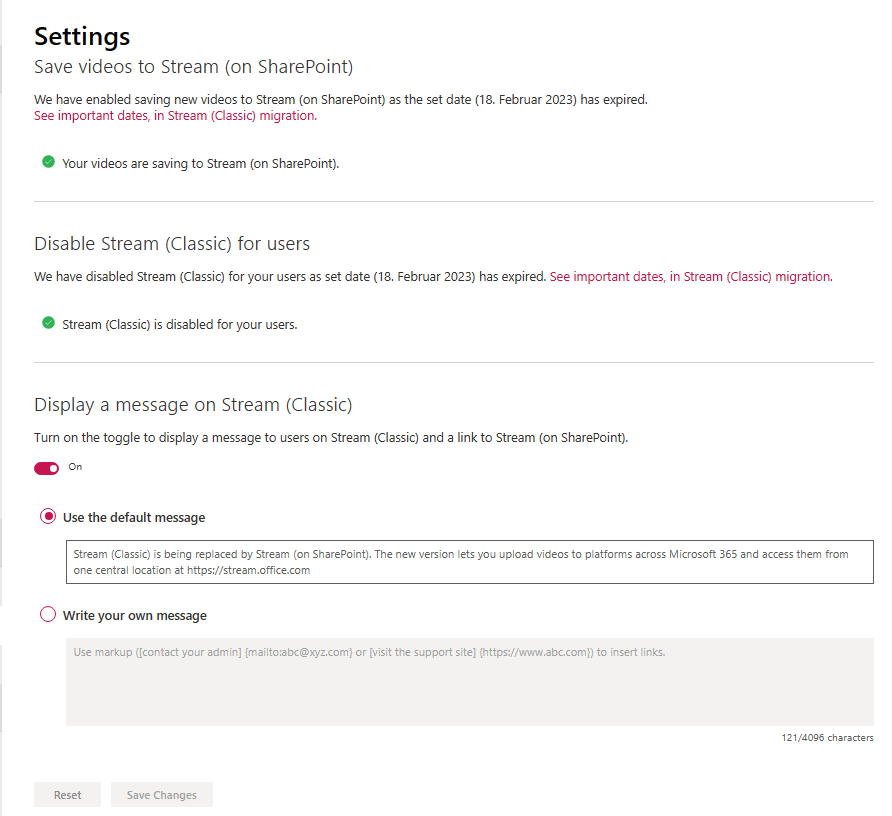Click the 'Save videos to Stream (on SharePoint)' heading
Viewport: 892px width, 816px height.
pos(194,67)
